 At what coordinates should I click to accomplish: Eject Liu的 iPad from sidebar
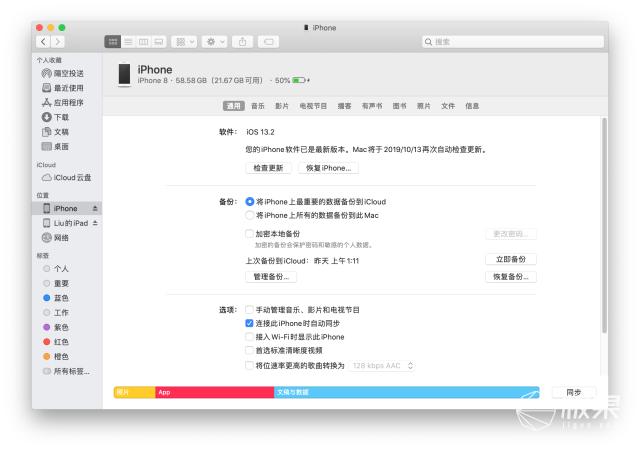95,223
